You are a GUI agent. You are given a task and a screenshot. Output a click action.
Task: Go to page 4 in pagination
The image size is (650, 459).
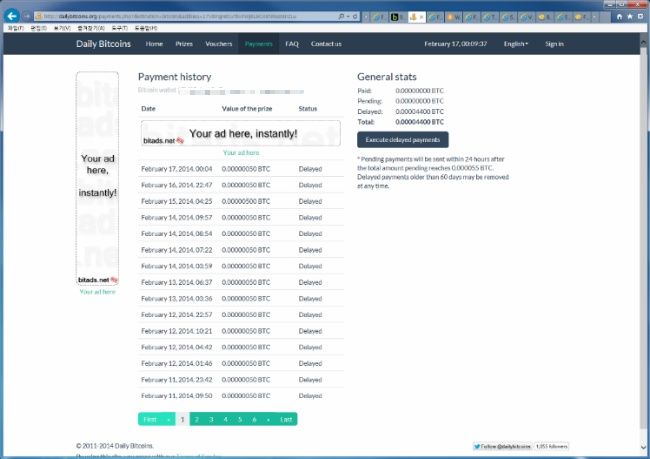coord(226,419)
